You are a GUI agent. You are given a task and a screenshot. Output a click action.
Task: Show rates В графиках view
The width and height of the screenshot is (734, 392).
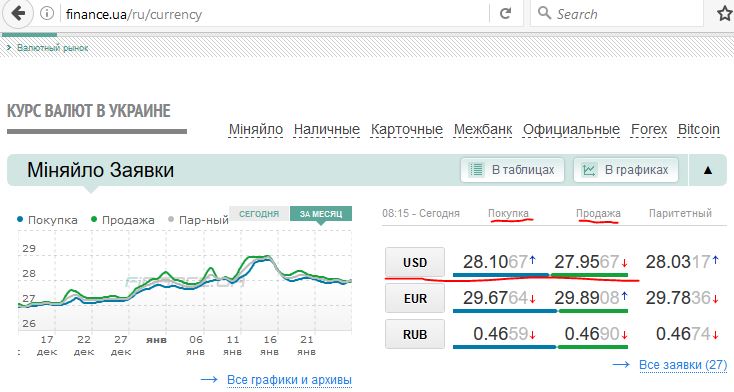(626, 170)
